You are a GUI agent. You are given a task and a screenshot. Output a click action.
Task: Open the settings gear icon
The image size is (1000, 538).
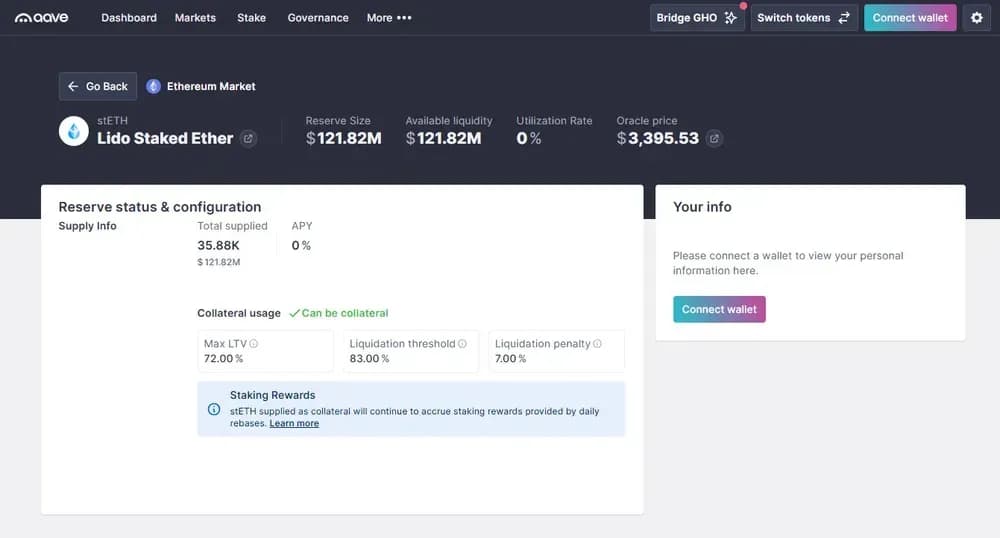(x=977, y=18)
